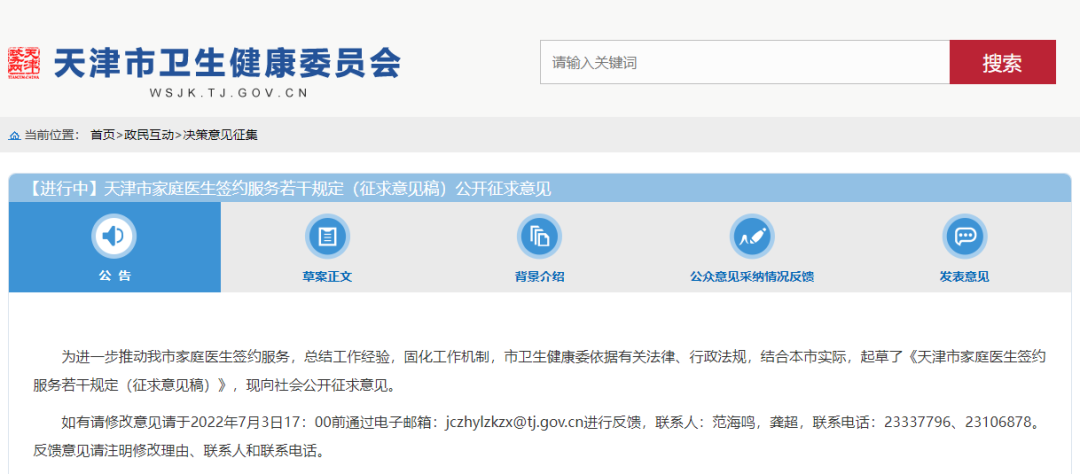Switch to the 草案正文 tab label

point(327,277)
